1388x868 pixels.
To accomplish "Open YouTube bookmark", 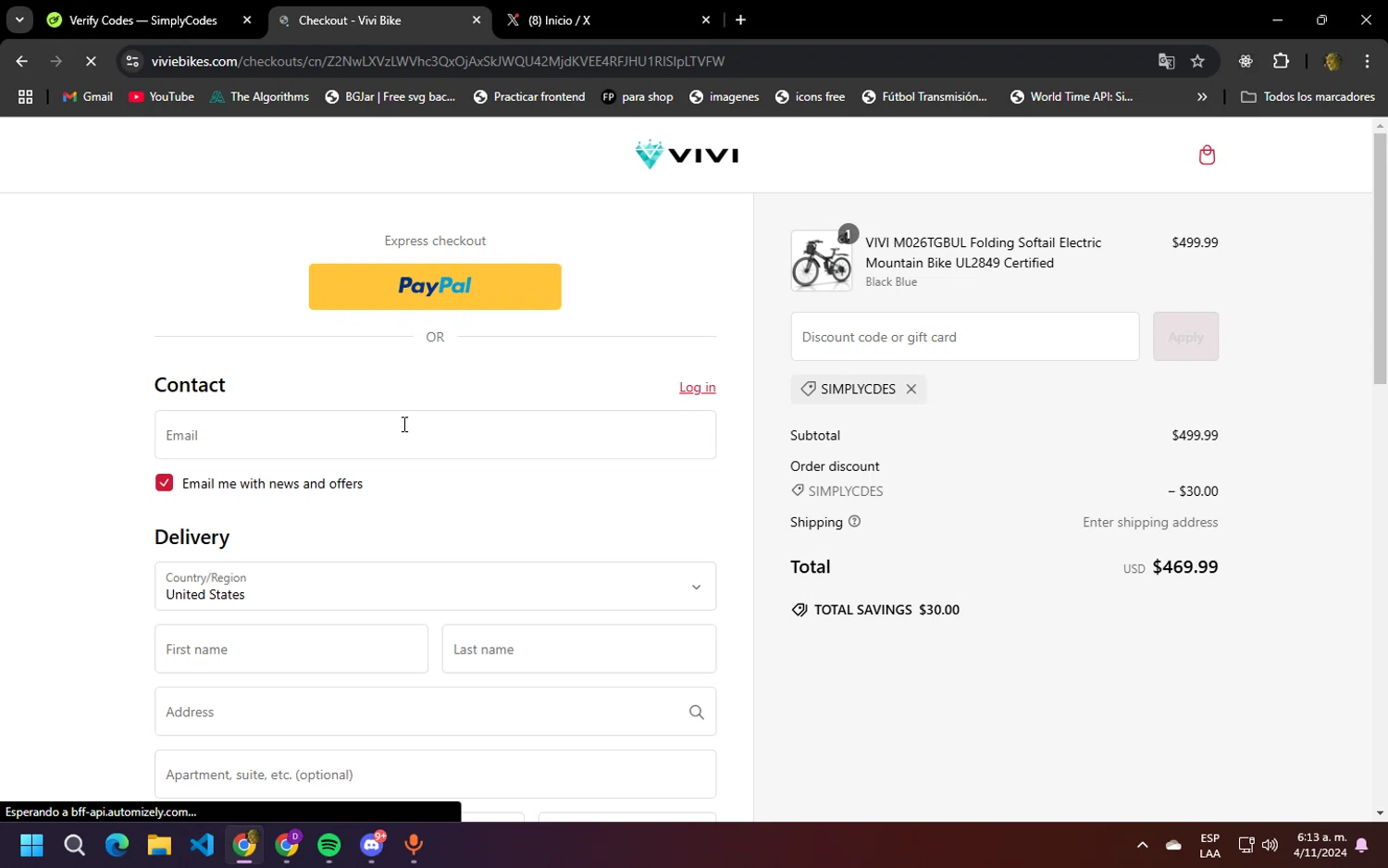I will [x=162, y=96].
